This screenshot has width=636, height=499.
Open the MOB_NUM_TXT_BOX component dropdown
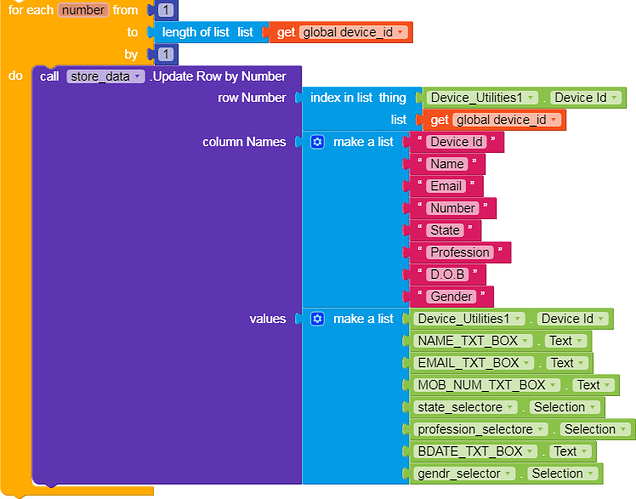pos(486,385)
